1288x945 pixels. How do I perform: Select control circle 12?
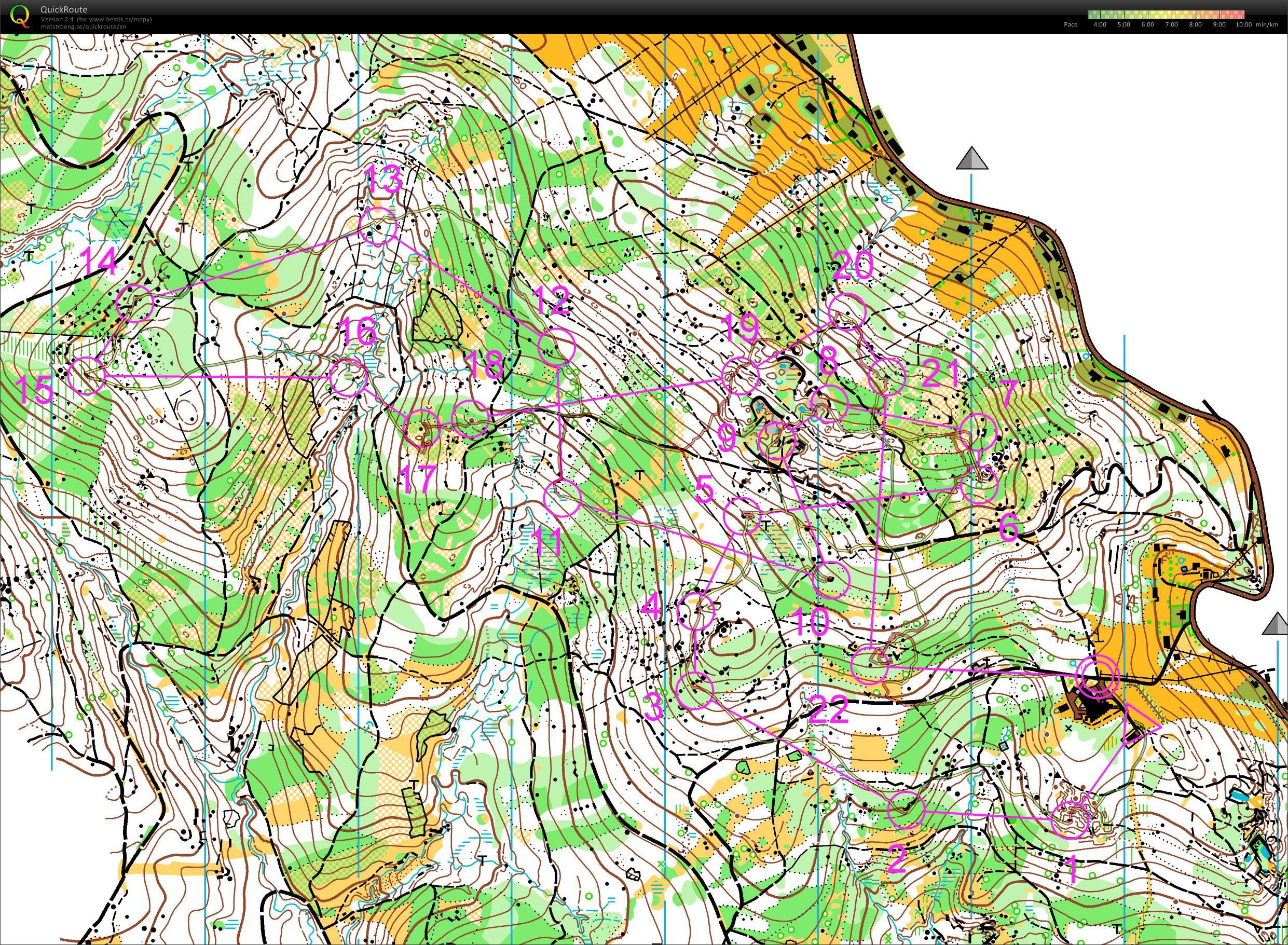[556, 347]
